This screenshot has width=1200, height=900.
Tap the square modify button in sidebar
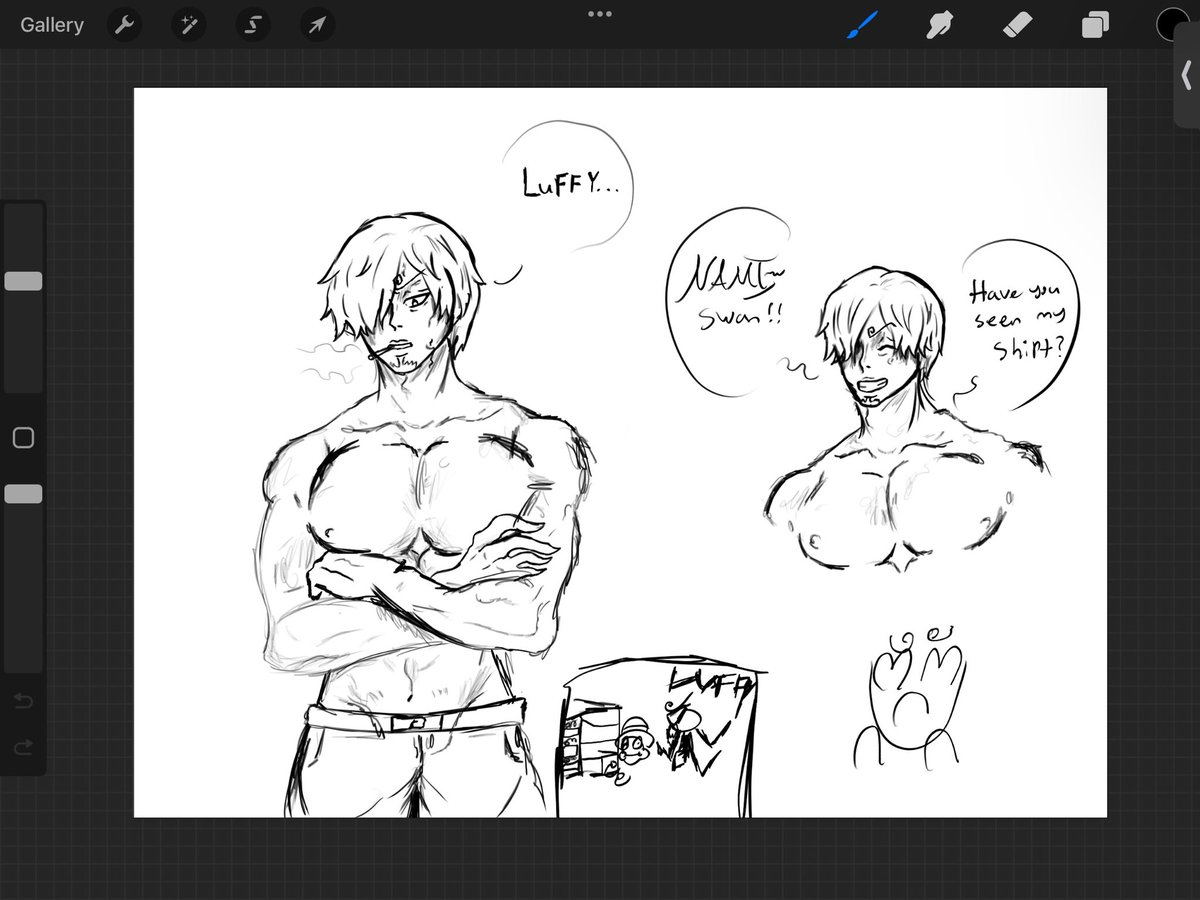[x=23, y=438]
